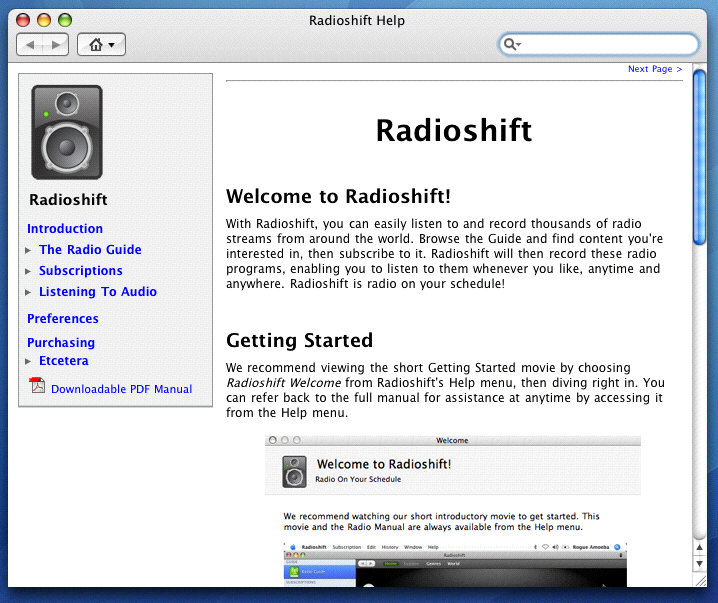
Task: Expand the Etcetera disclosure triangle
Action: point(28,362)
